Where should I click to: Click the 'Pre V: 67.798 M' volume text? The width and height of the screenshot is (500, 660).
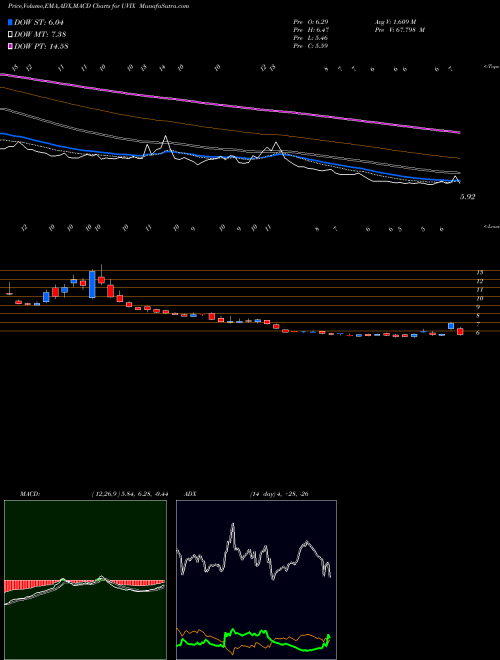click(x=399, y=30)
